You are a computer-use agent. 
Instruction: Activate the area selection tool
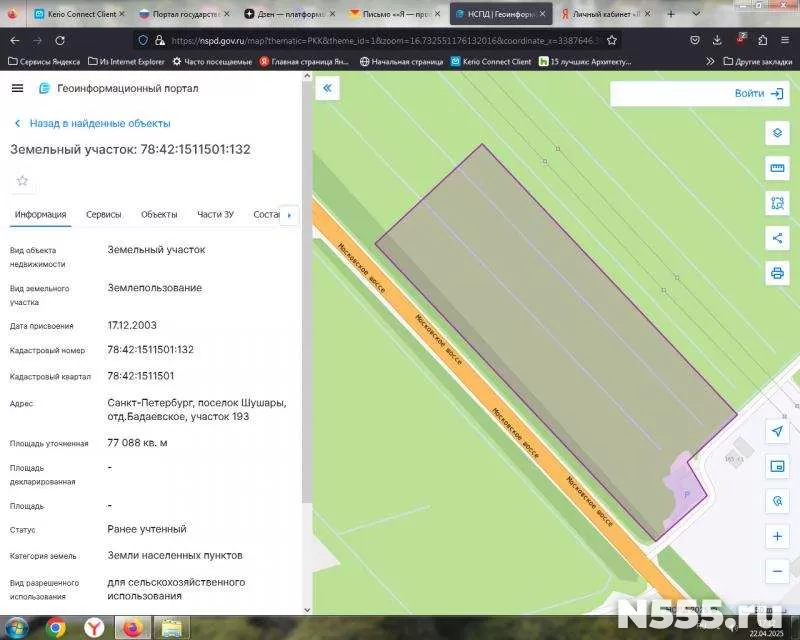777,203
